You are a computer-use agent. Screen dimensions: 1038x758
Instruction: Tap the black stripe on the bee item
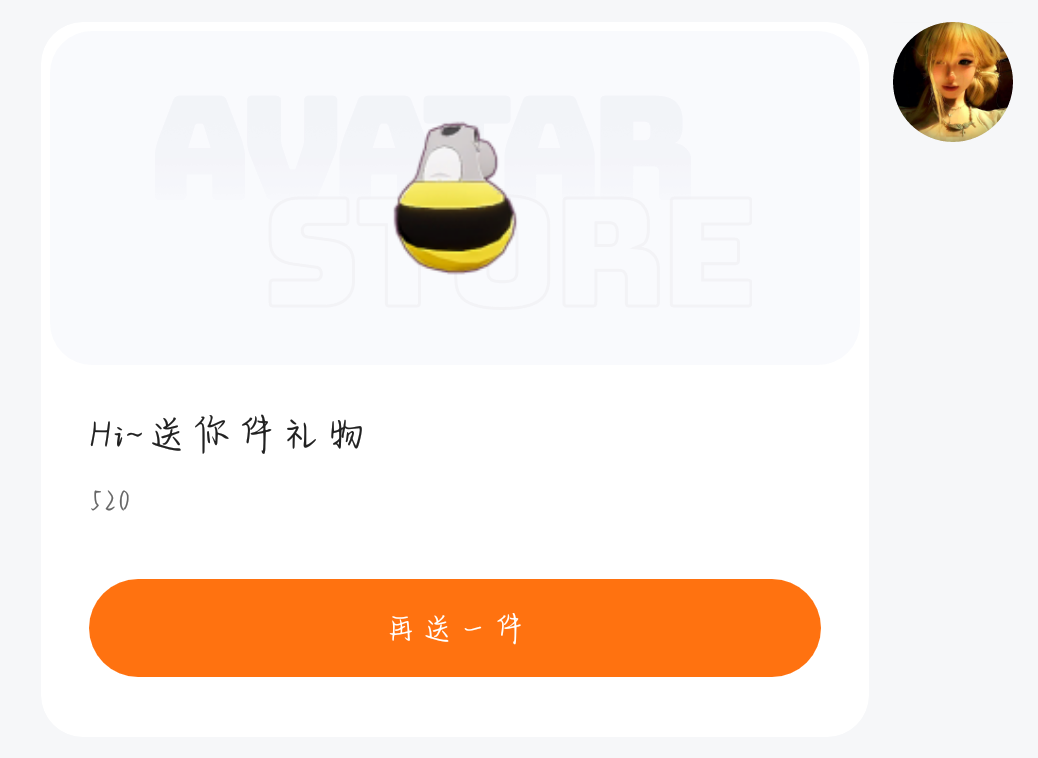click(455, 226)
